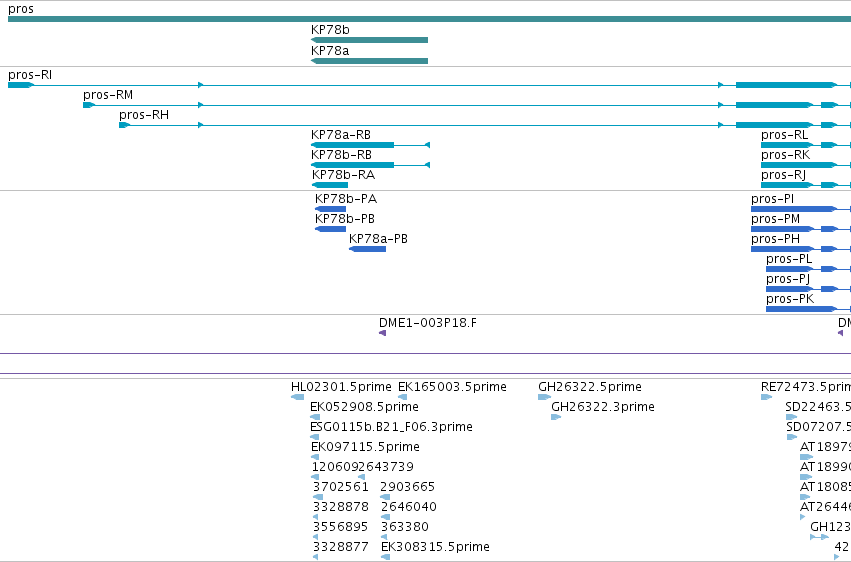Click the KP78a gene feature
Image resolution: width=851 pixels, height=562 pixels.
tap(369, 61)
